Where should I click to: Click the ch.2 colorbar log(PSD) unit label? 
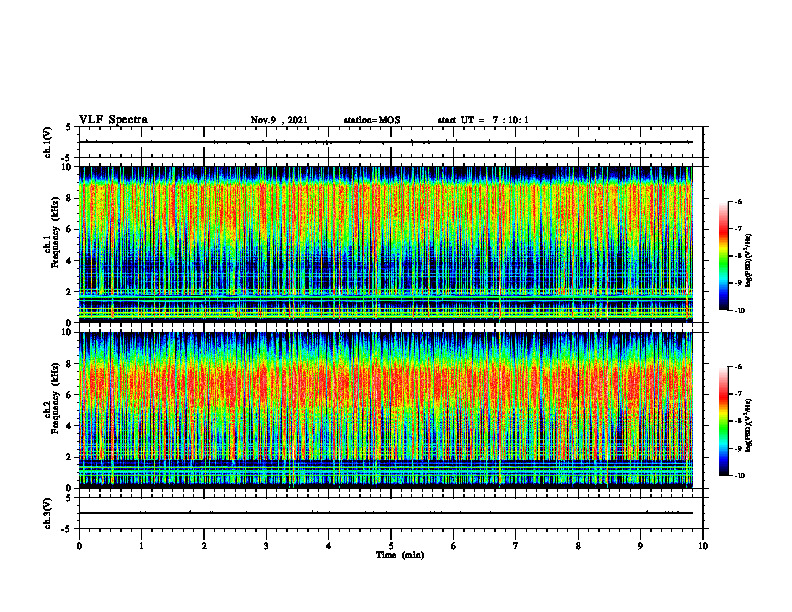(749, 425)
